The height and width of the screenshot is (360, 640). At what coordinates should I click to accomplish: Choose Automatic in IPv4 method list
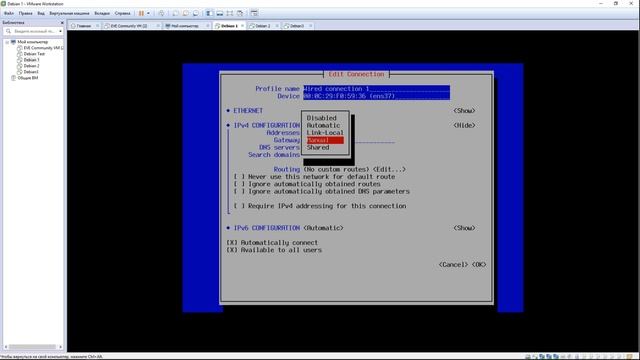coord(323,125)
